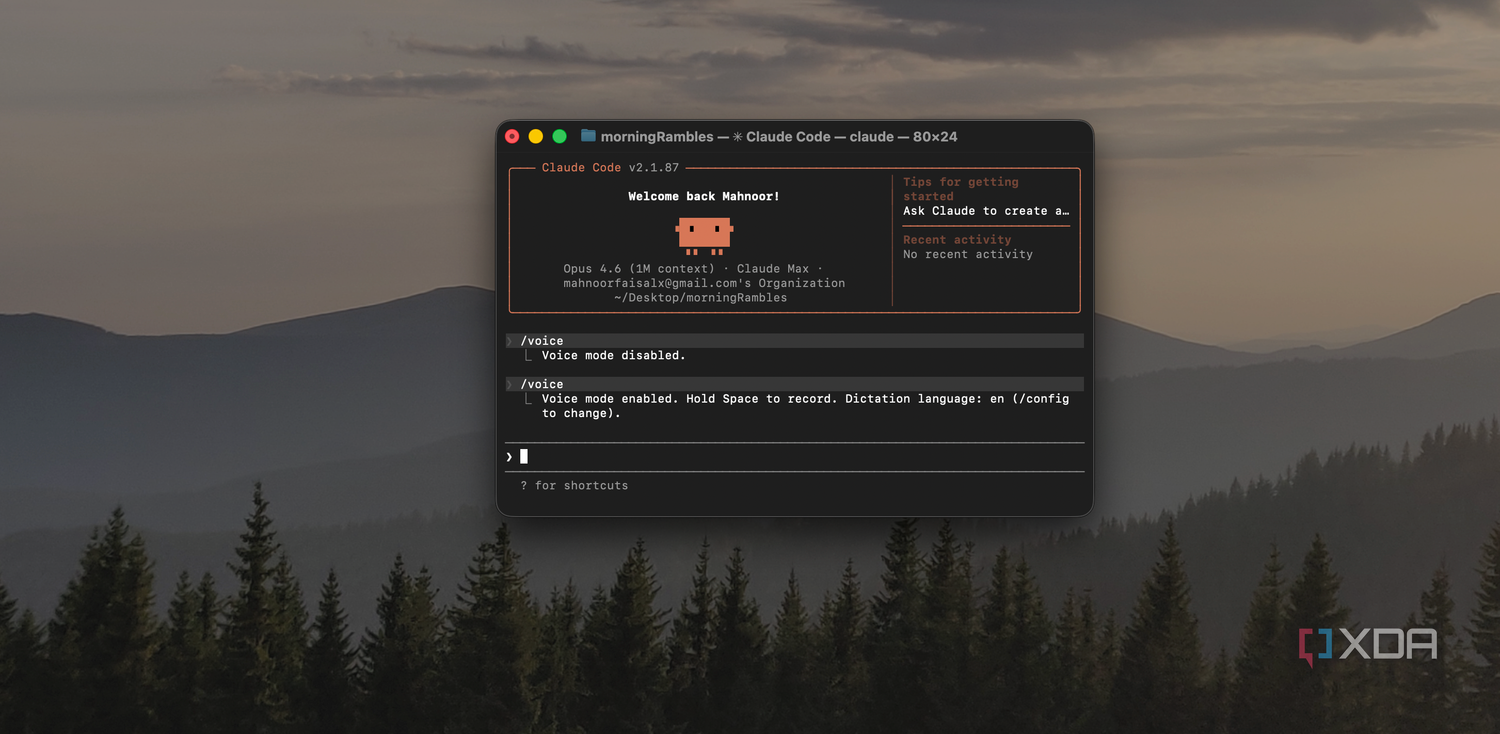Image resolution: width=1500 pixels, height=734 pixels.
Task: Close the Claude Code terminal window
Action: pos(512,136)
